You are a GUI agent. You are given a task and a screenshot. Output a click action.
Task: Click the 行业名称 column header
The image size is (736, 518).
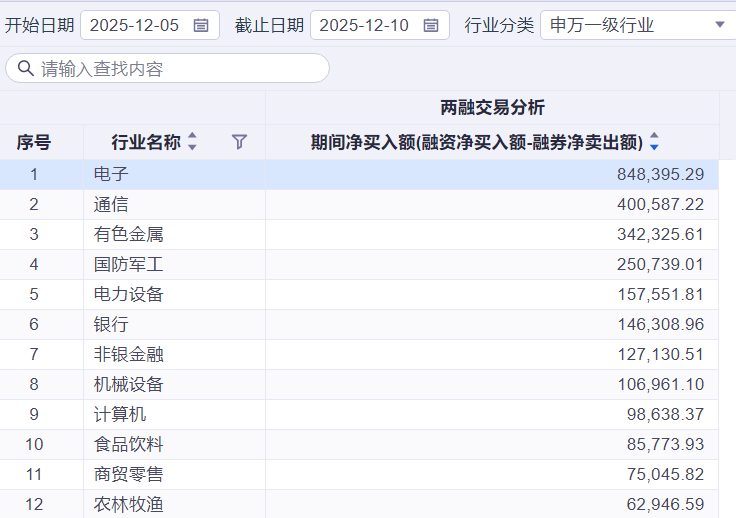coord(146,142)
